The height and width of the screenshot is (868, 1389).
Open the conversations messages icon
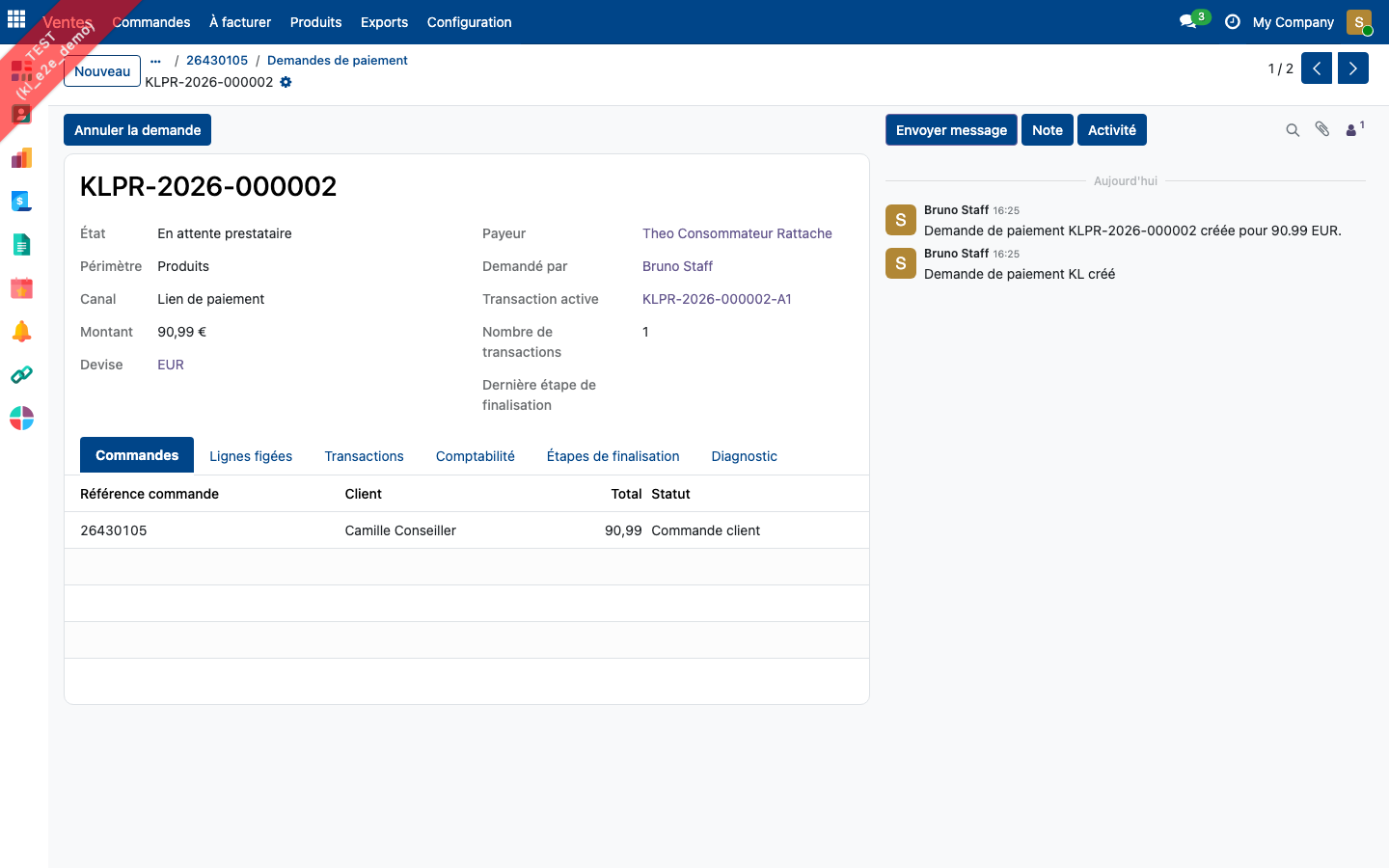point(1188,21)
